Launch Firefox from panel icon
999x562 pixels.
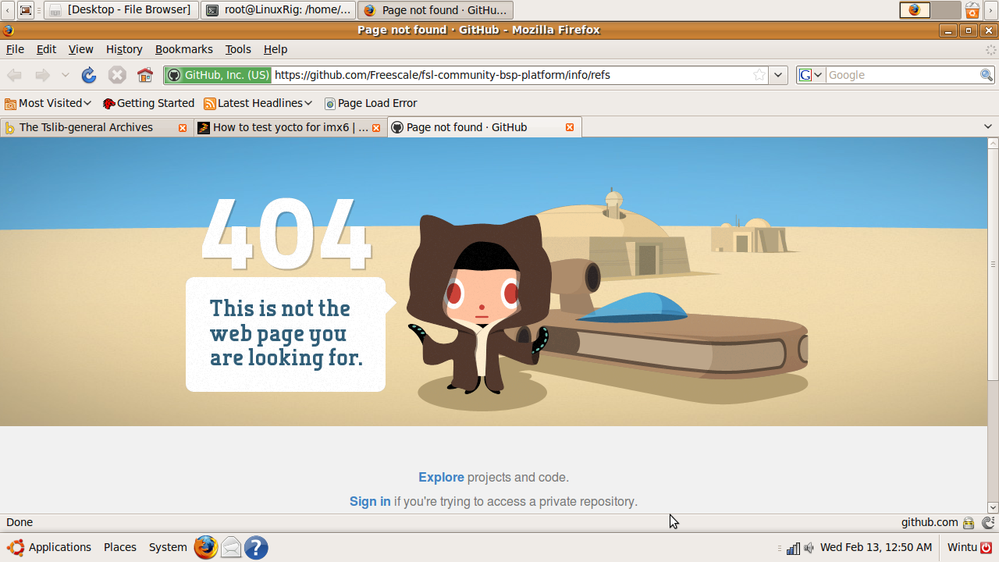[205, 547]
